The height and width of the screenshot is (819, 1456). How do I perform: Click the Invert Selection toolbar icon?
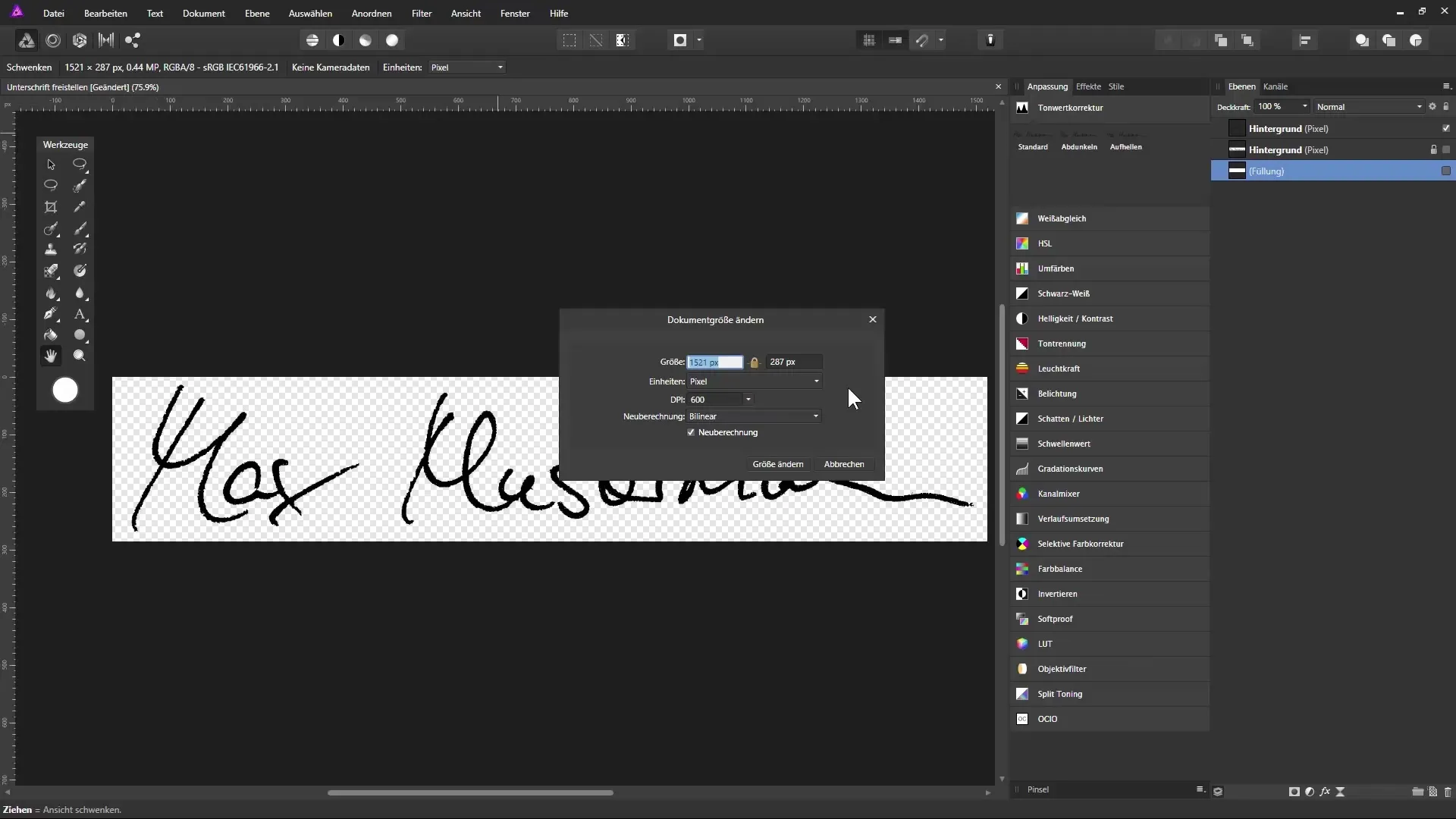point(623,41)
